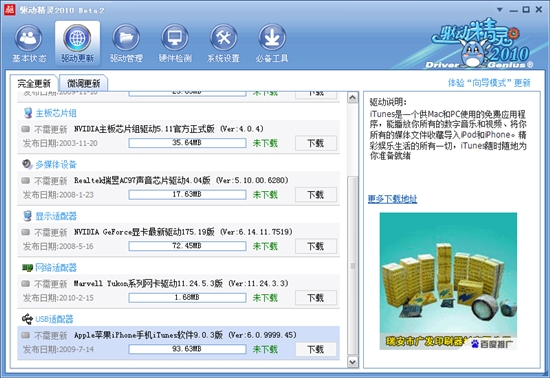Image resolution: width=550 pixels, height=378 pixels.
Task: Click 发布日期:2010-2-15 text
Action: coord(58,298)
